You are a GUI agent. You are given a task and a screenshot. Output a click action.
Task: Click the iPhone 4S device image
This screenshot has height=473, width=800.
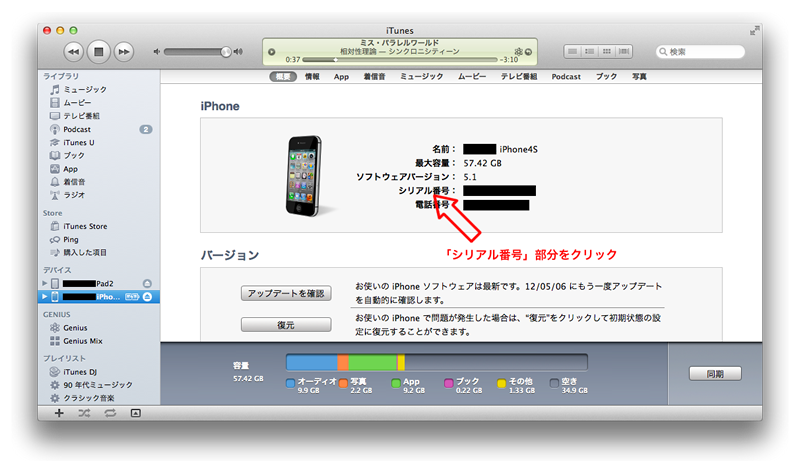(x=305, y=176)
